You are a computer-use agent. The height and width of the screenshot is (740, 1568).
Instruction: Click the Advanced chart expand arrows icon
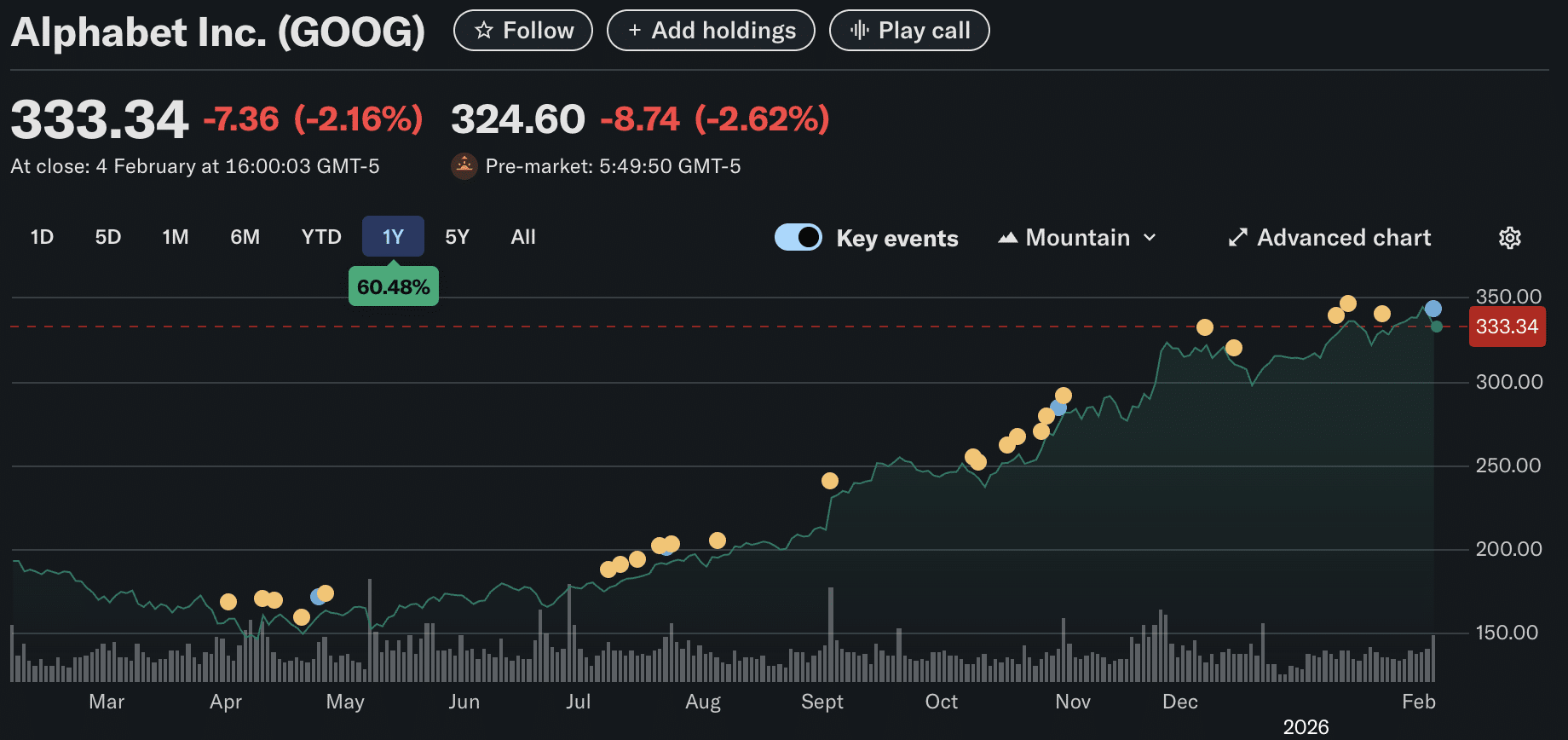click(1237, 238)
